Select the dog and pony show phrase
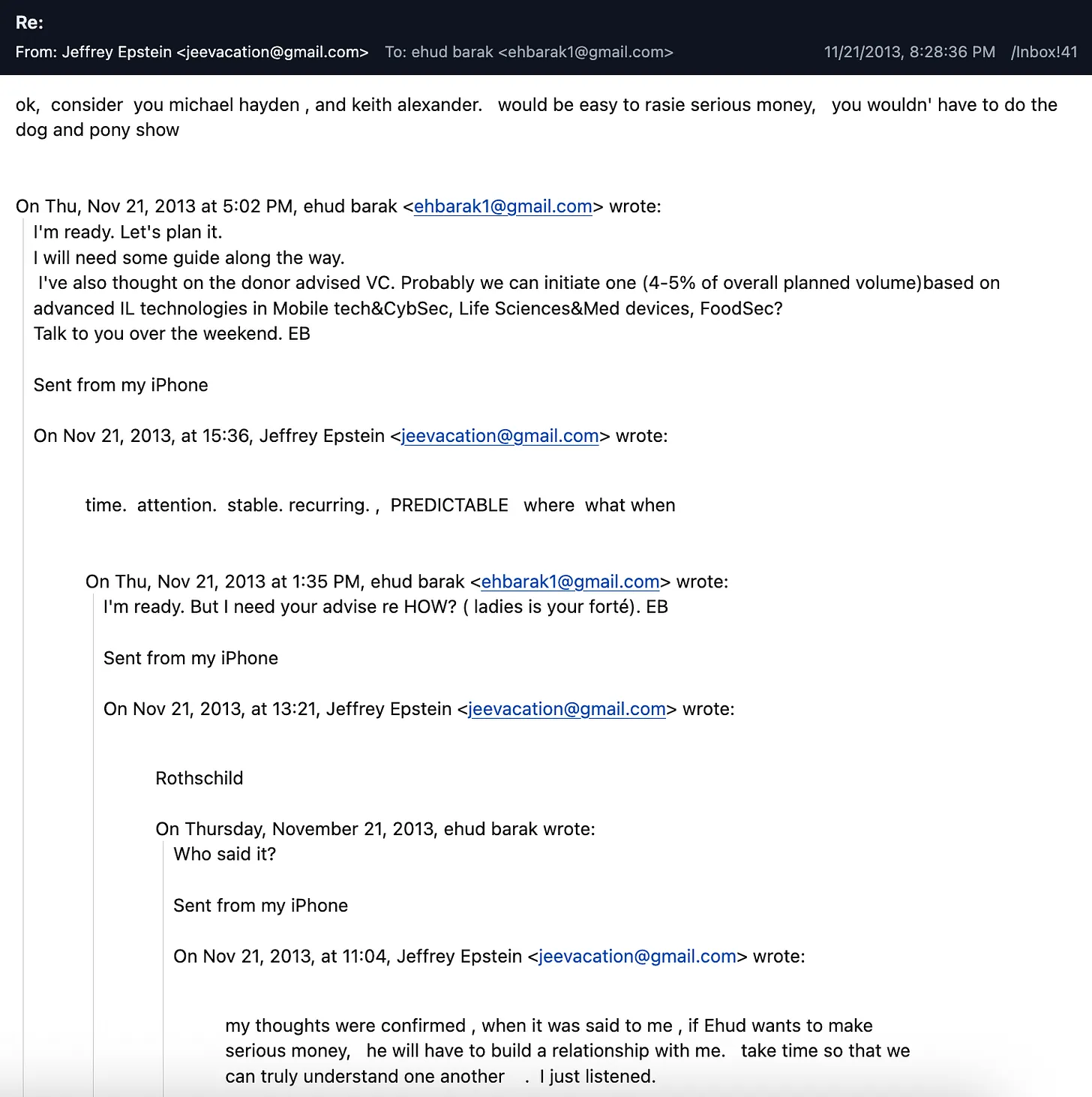Image resolution: width=1092 pixels, height=1097 pixels. pyautogui.click(x=96, y=130)
